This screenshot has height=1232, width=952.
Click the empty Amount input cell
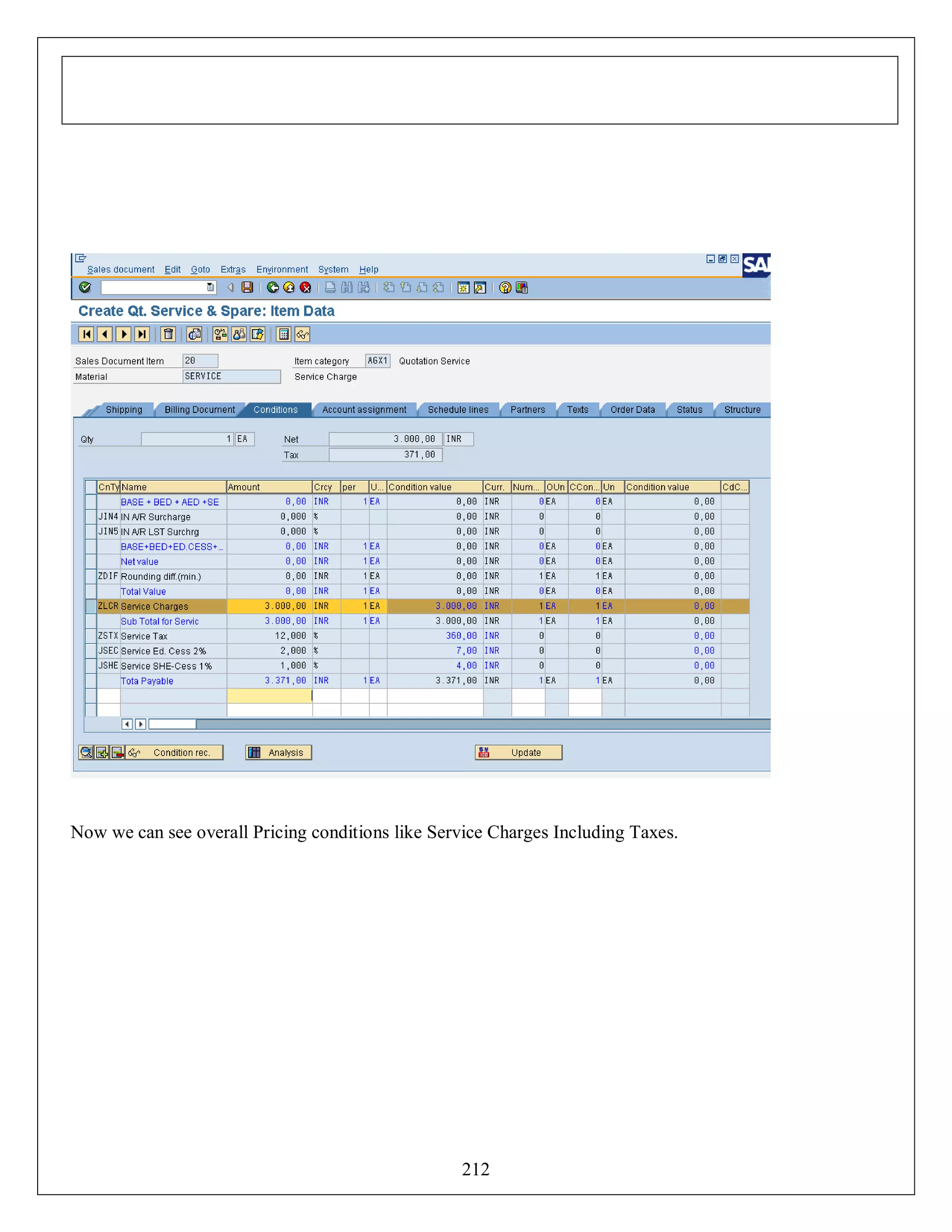click(269, 695)
